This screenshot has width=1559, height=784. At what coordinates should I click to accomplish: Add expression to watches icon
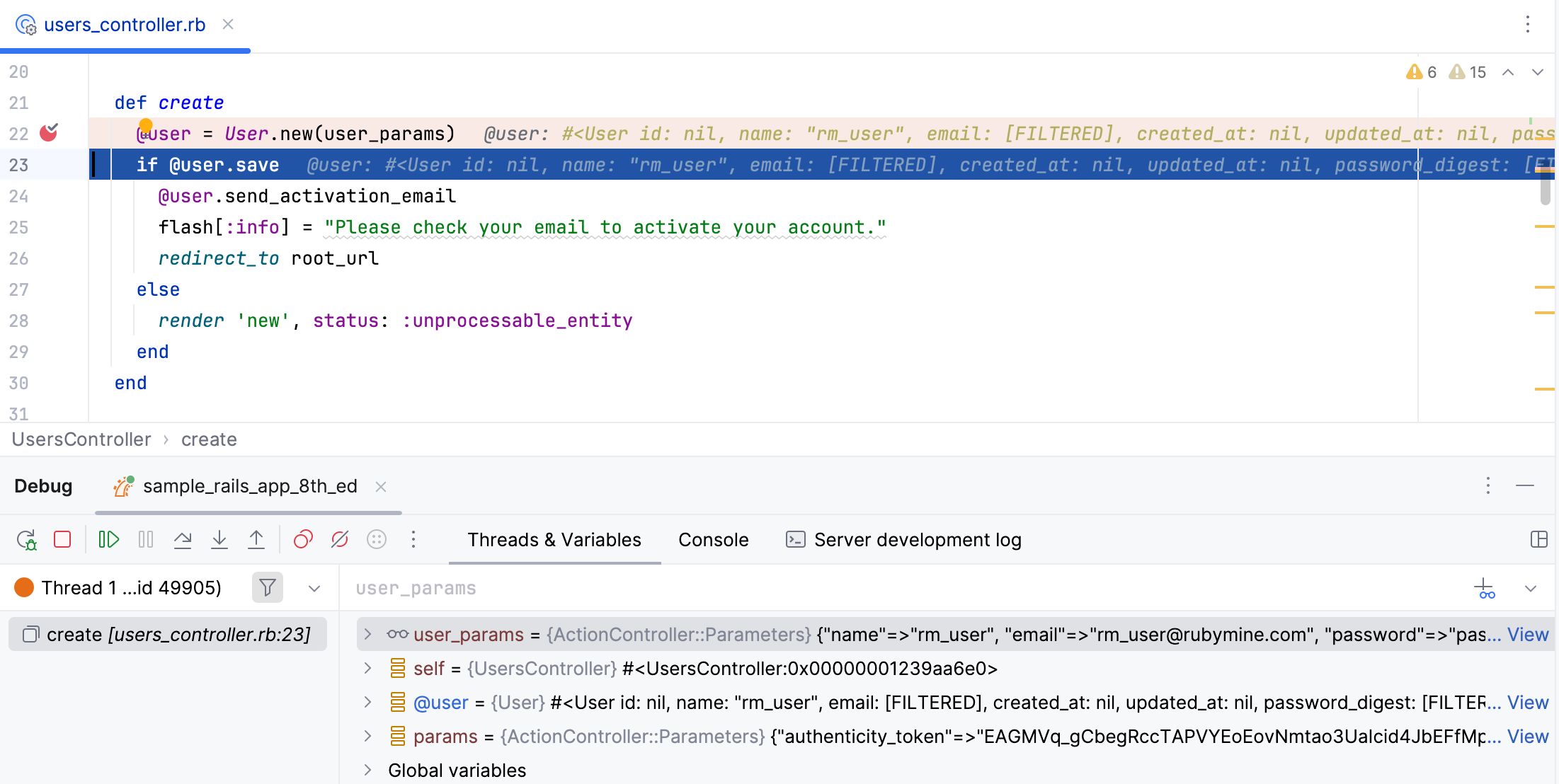(x=1485, y=588)
